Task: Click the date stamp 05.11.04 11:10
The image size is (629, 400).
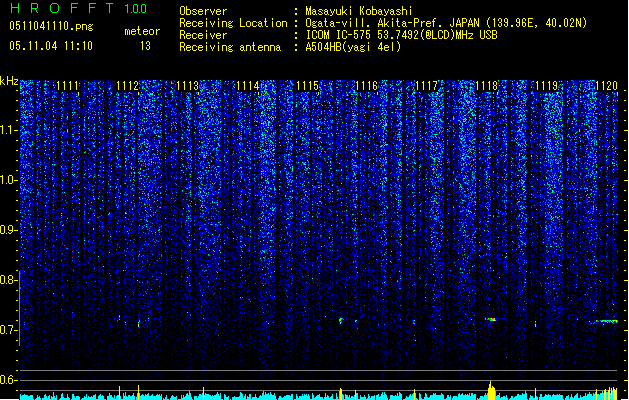Action: coord(51,46)
